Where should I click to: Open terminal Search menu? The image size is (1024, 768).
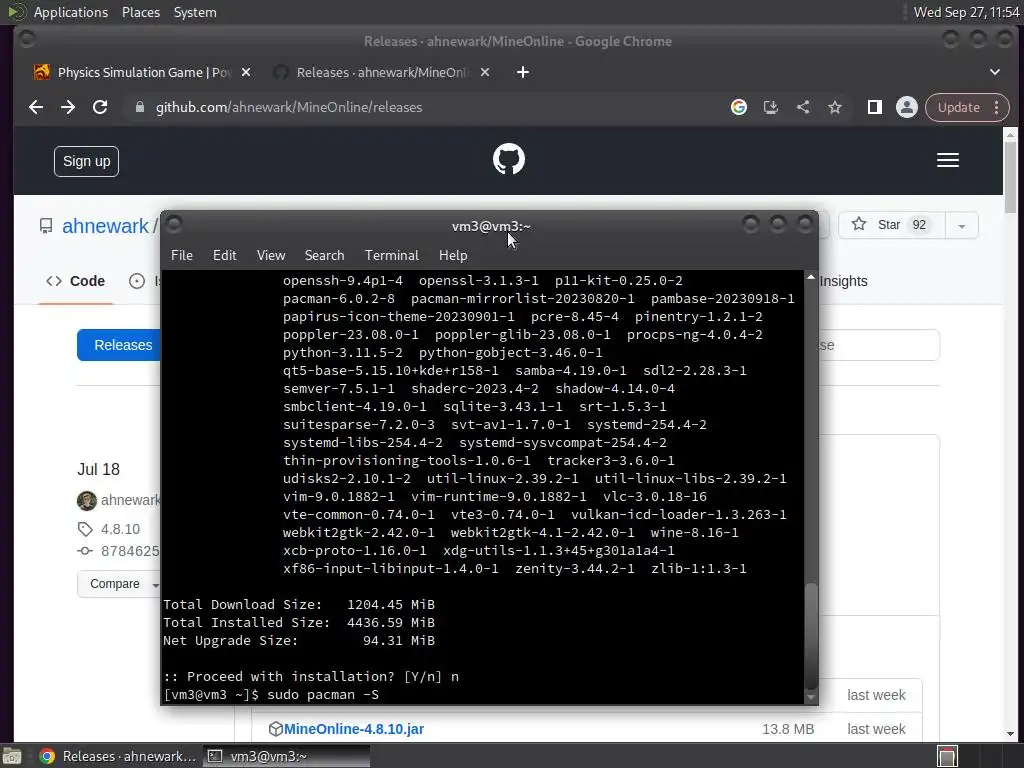click(x=324, y=255)
